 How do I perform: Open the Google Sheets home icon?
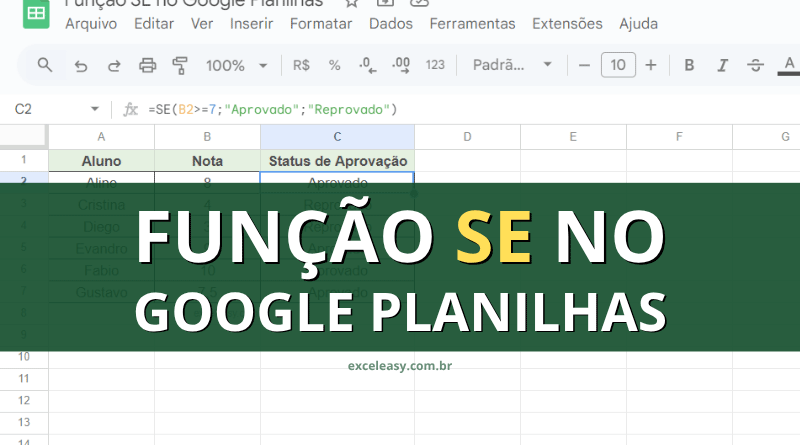click(36, 13)
